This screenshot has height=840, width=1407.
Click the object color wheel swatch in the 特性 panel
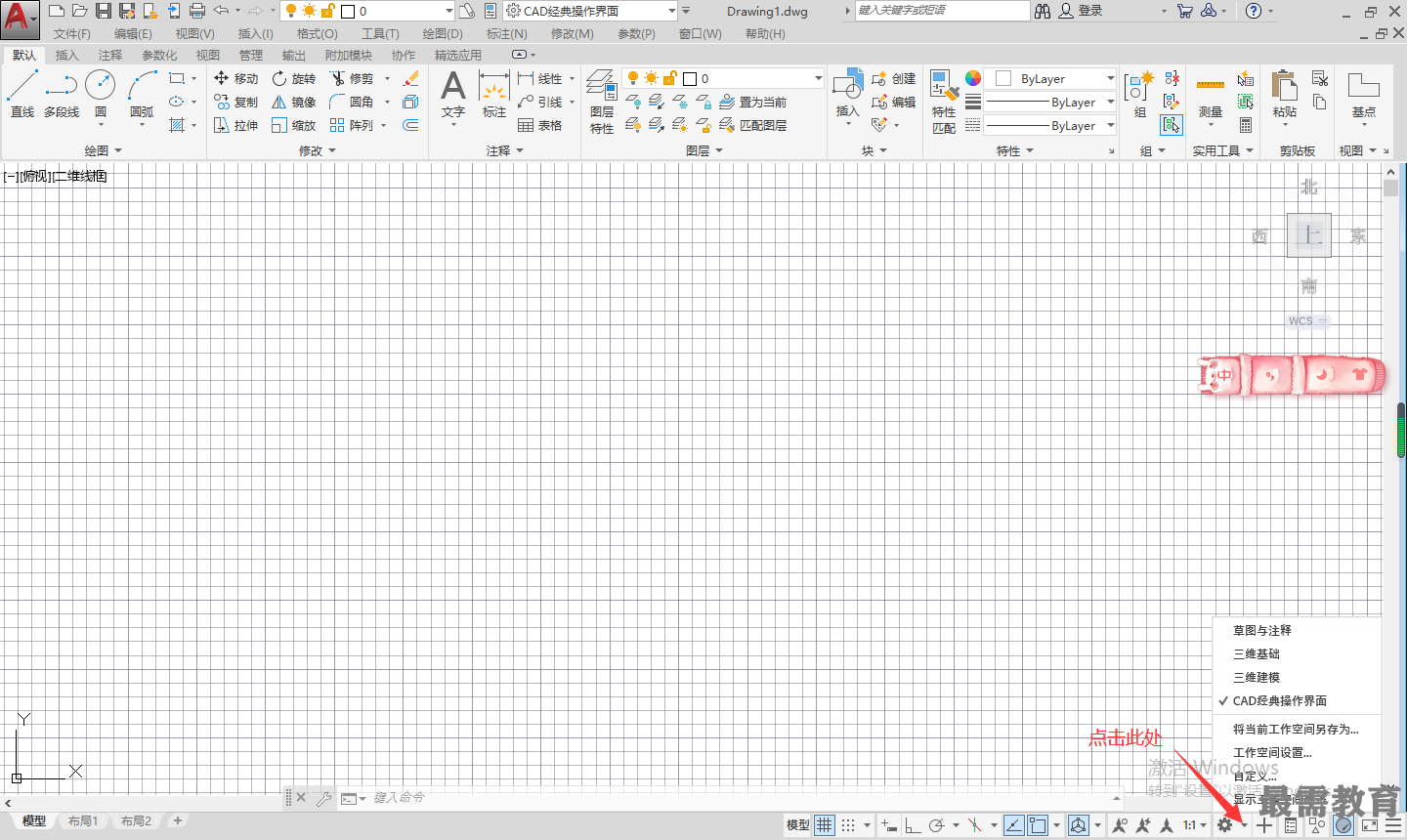(973, 78)
